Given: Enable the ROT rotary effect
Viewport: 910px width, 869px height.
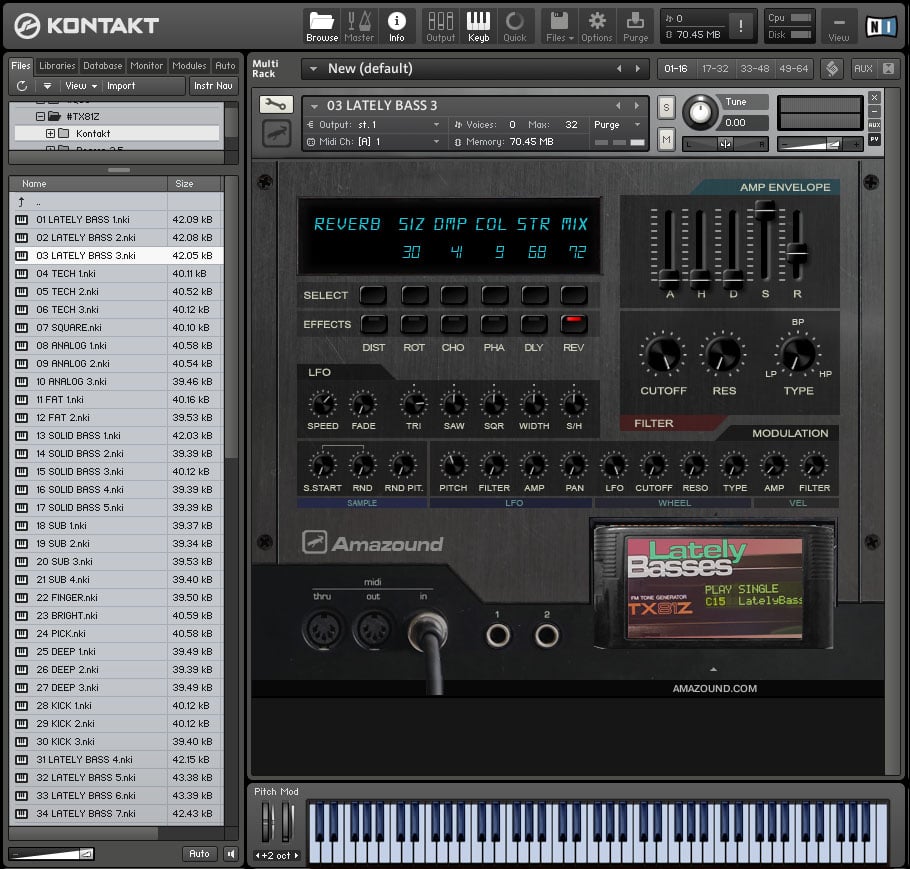Looking at the screenshot, I should coord(414,323).
